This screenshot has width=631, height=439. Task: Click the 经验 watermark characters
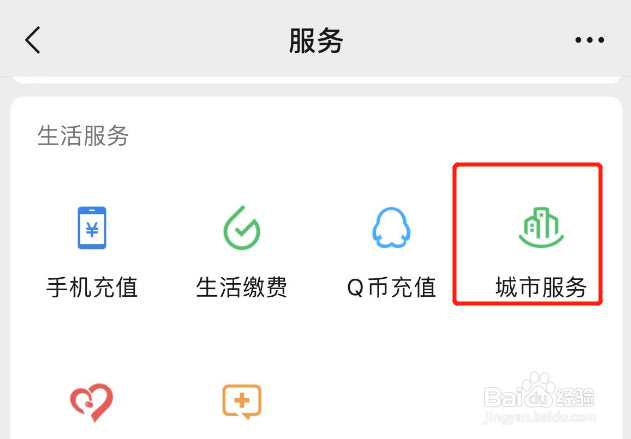[575, 397]
